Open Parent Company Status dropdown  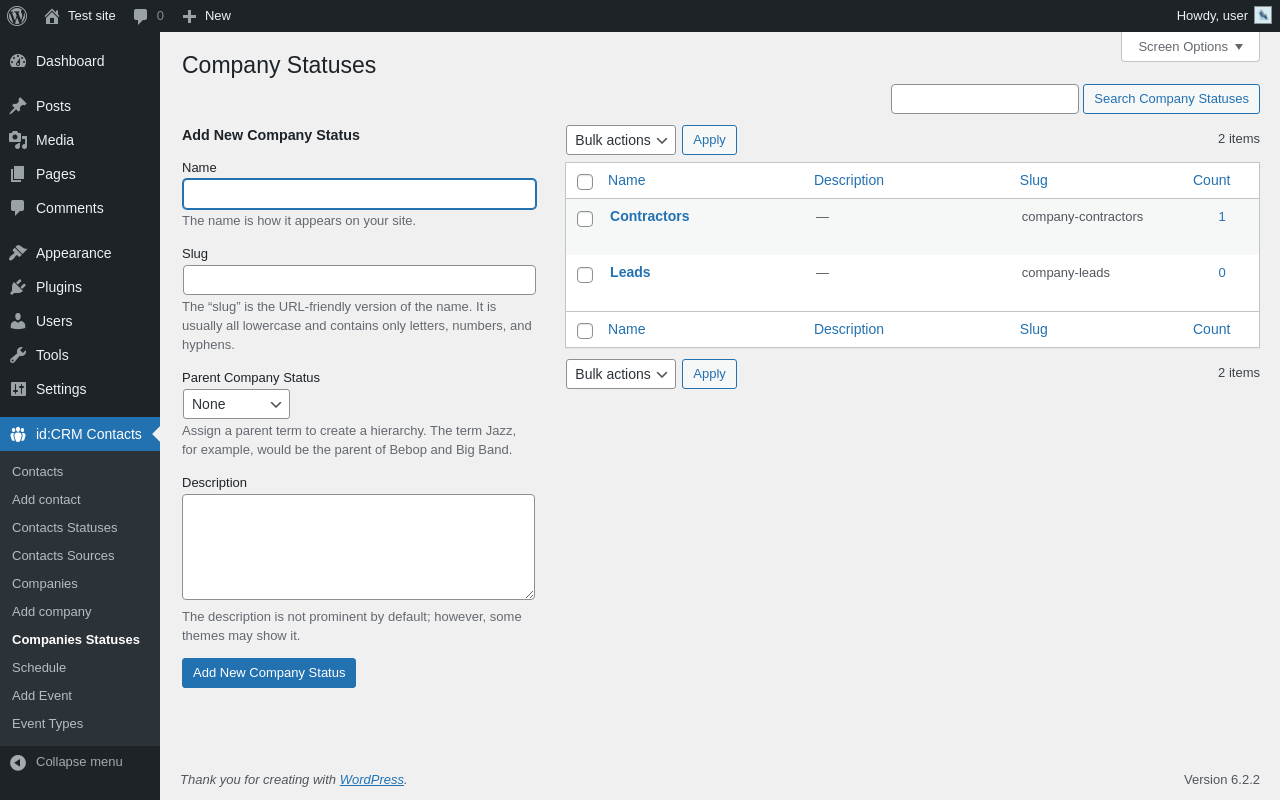[236, 404]
